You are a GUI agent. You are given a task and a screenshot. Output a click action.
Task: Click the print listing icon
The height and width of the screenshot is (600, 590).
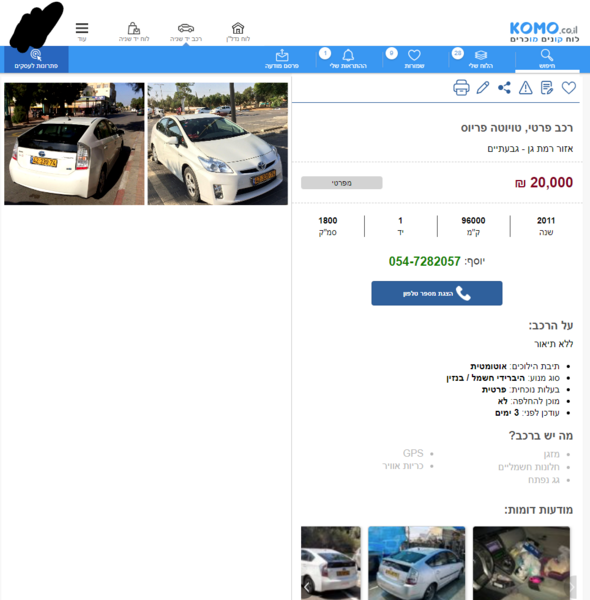461,88
